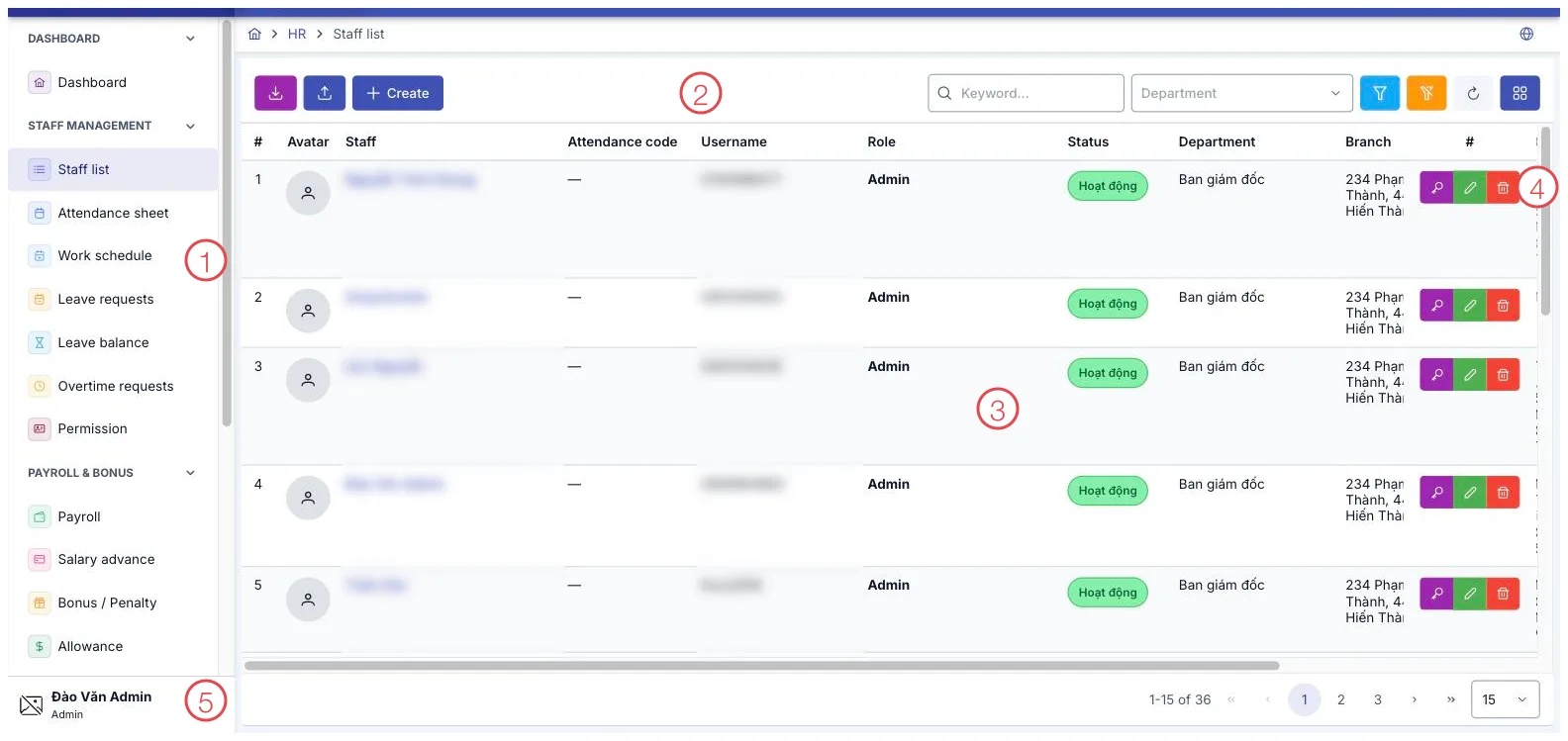Edit staff in row 2
Image resolution: width=1568 pixels, height=741 pixels.
click(1470, 306)
